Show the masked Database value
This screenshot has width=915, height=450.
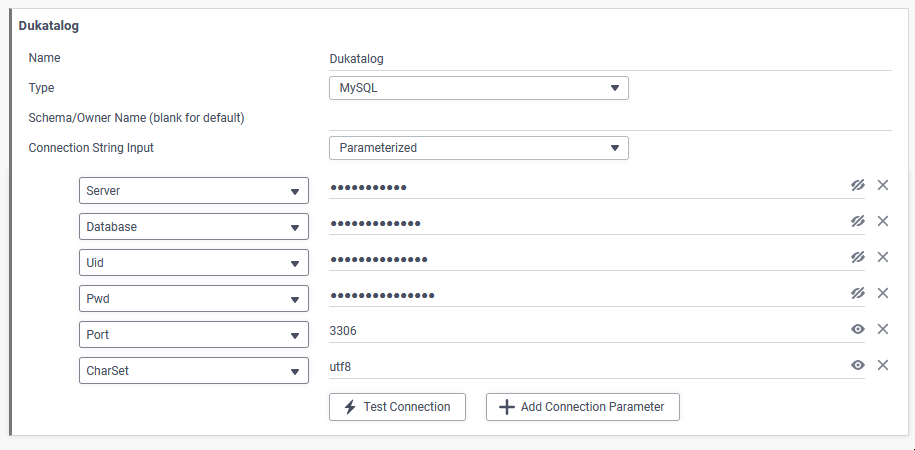tap(857, 221)
